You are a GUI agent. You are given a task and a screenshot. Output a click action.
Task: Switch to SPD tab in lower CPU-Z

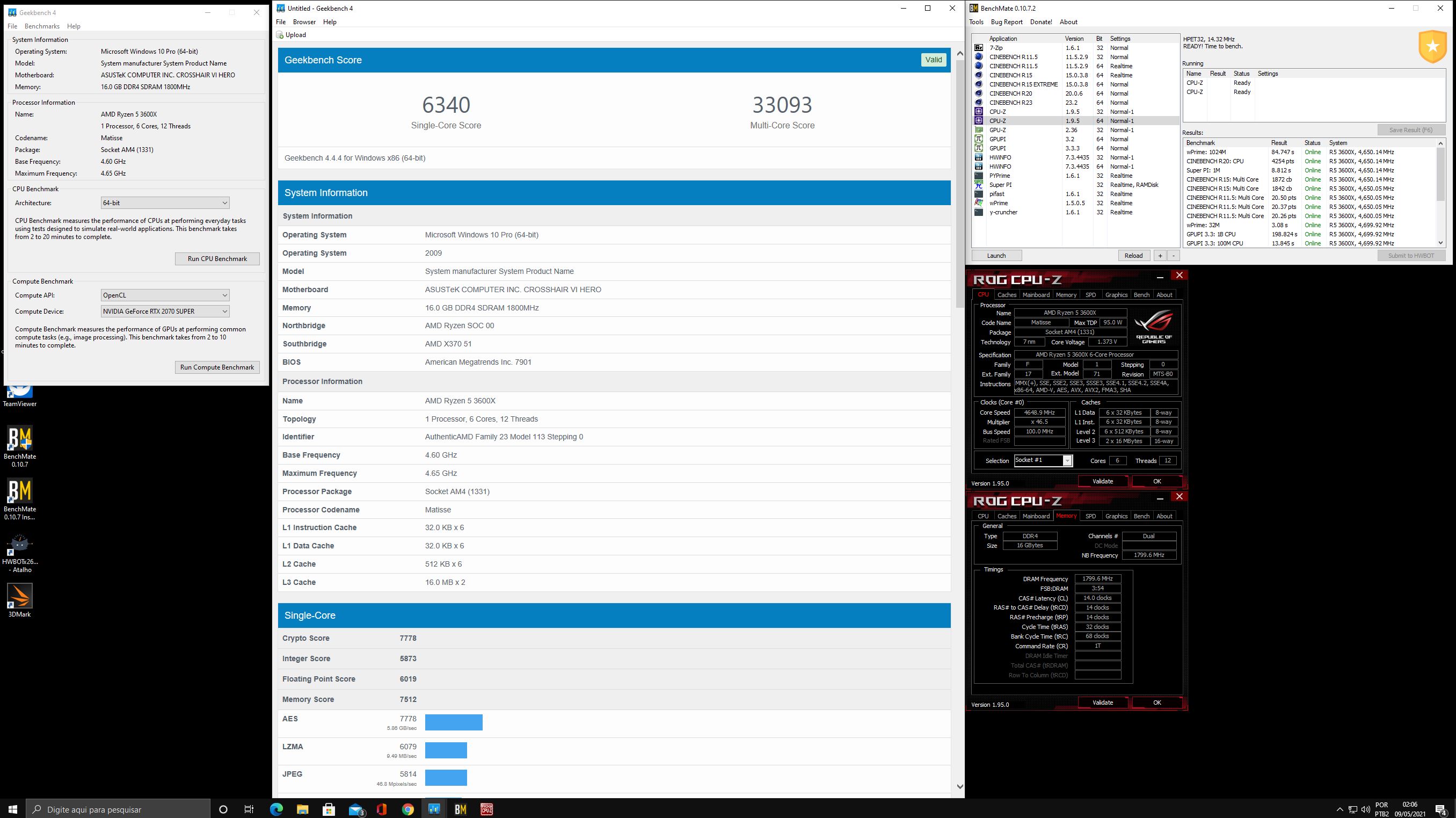point(1090,516)
